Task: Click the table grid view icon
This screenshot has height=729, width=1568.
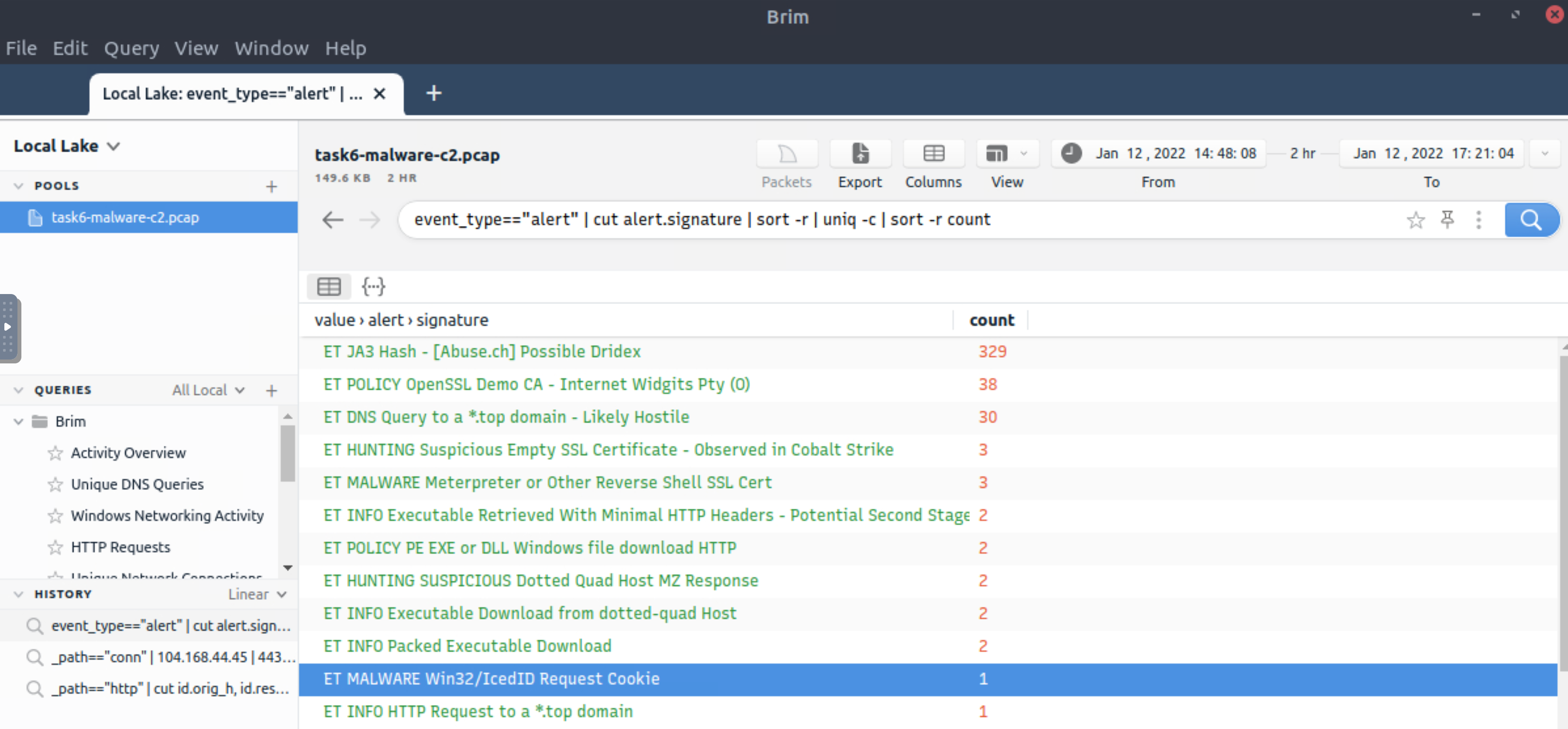Action: pos(331,287)
